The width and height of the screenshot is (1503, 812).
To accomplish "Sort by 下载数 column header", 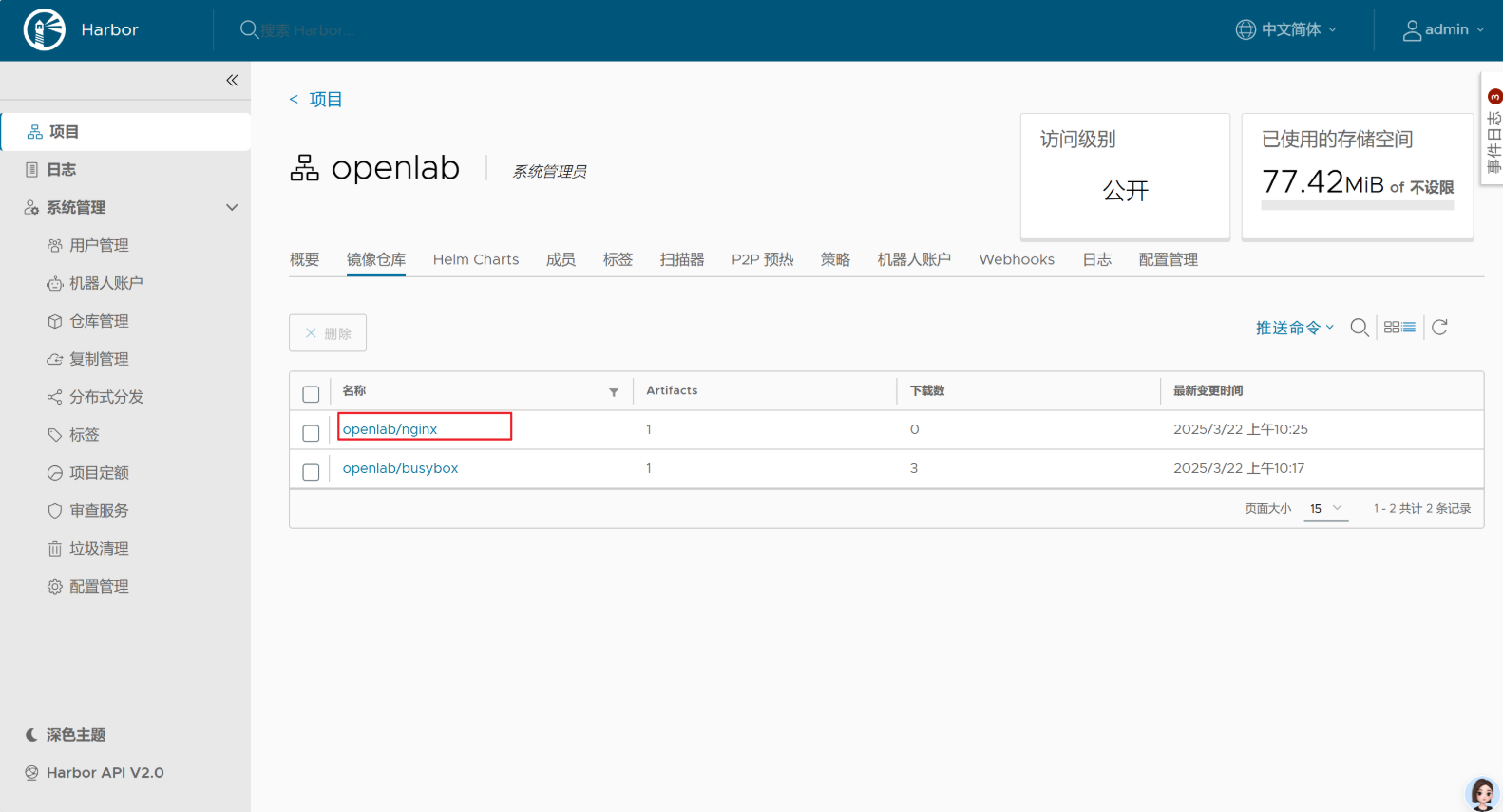I will coord(927,390).
